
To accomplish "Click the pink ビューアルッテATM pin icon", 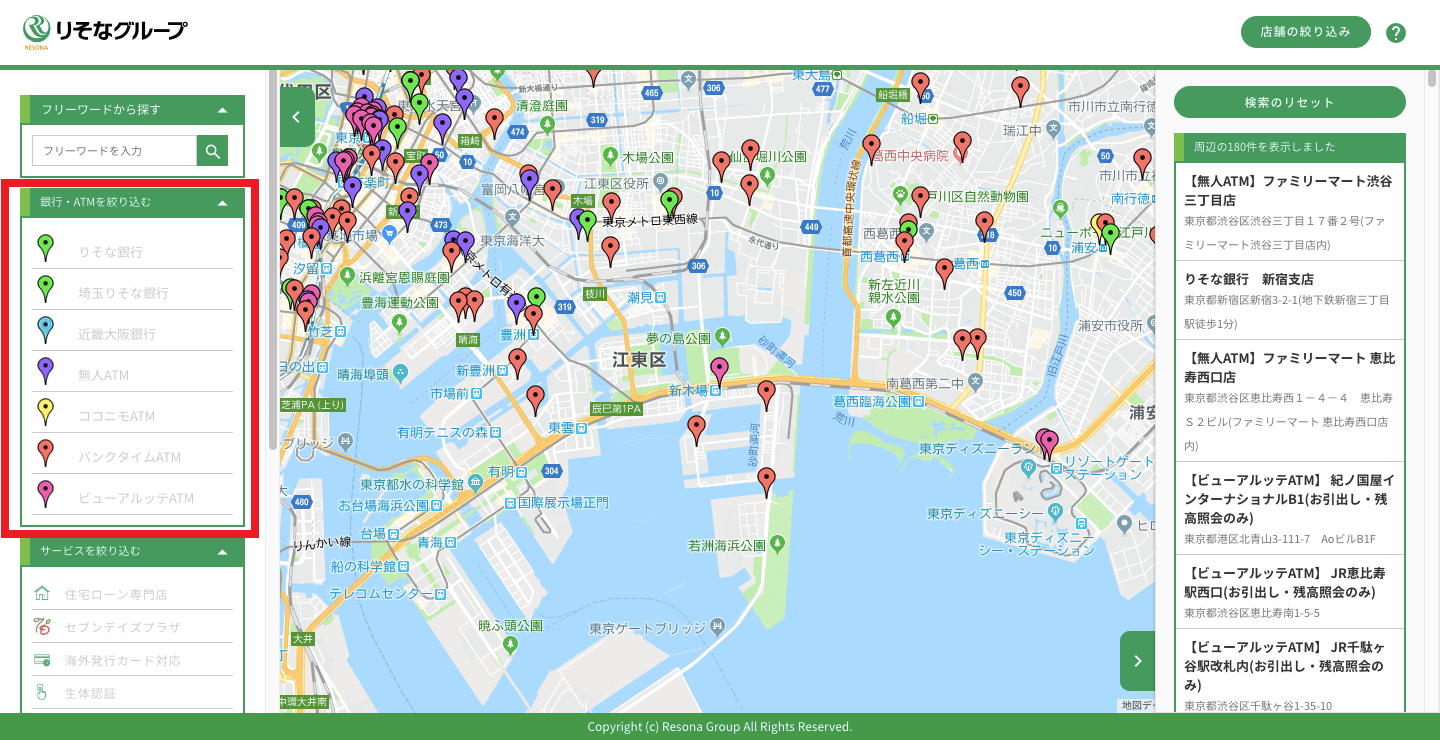I will coord(45,493).
